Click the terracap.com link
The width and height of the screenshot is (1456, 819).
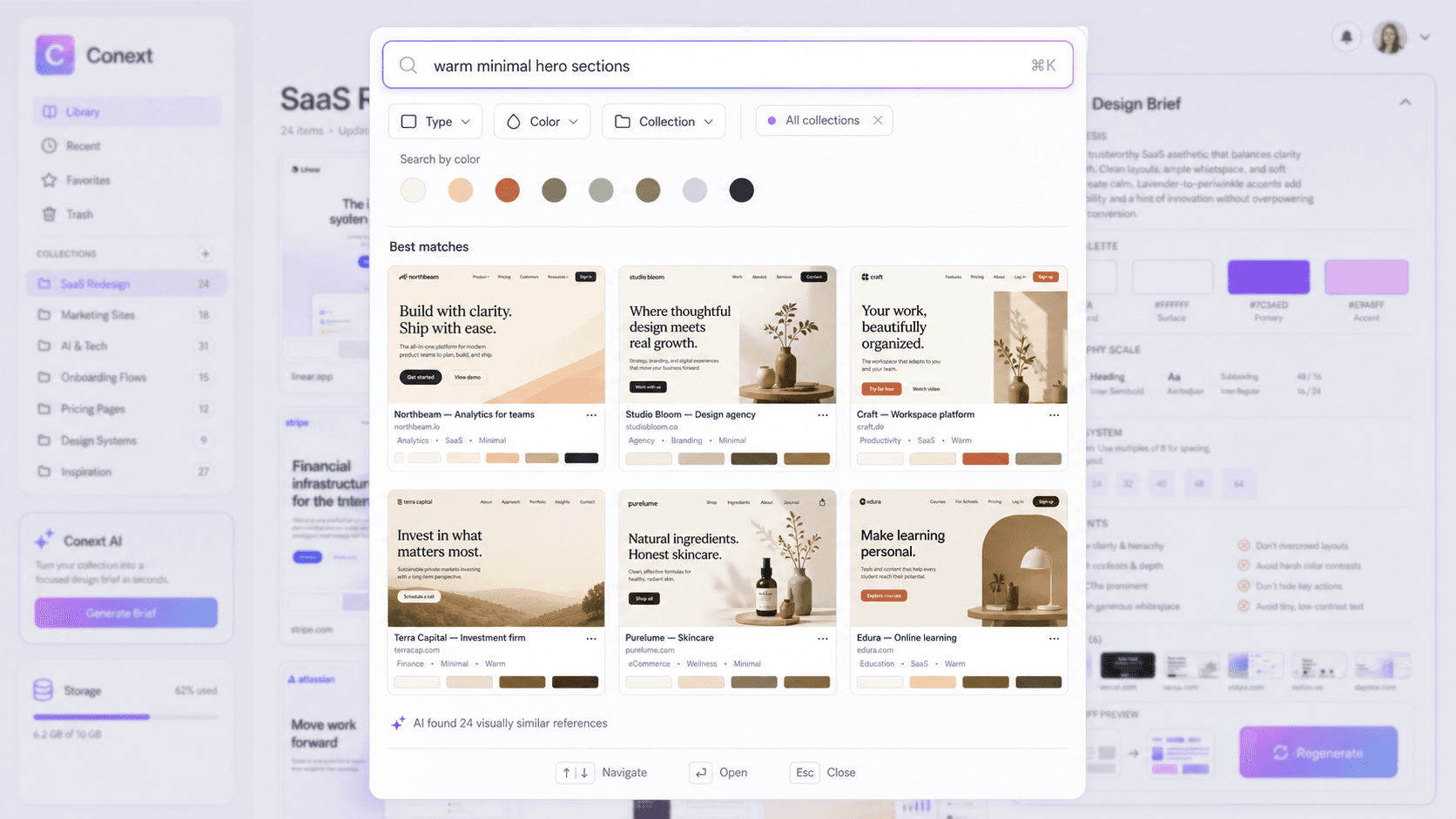[417, 650]
